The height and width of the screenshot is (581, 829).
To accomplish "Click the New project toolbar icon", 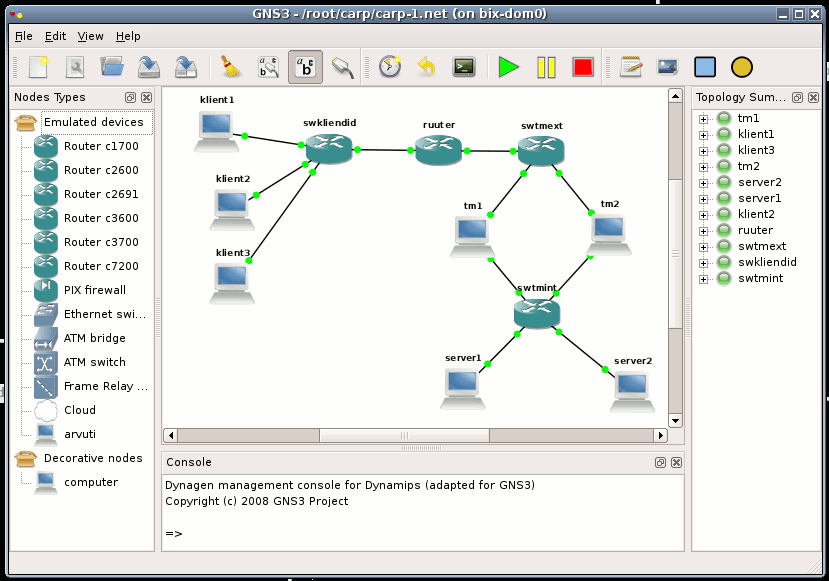I will pos(39,67).
